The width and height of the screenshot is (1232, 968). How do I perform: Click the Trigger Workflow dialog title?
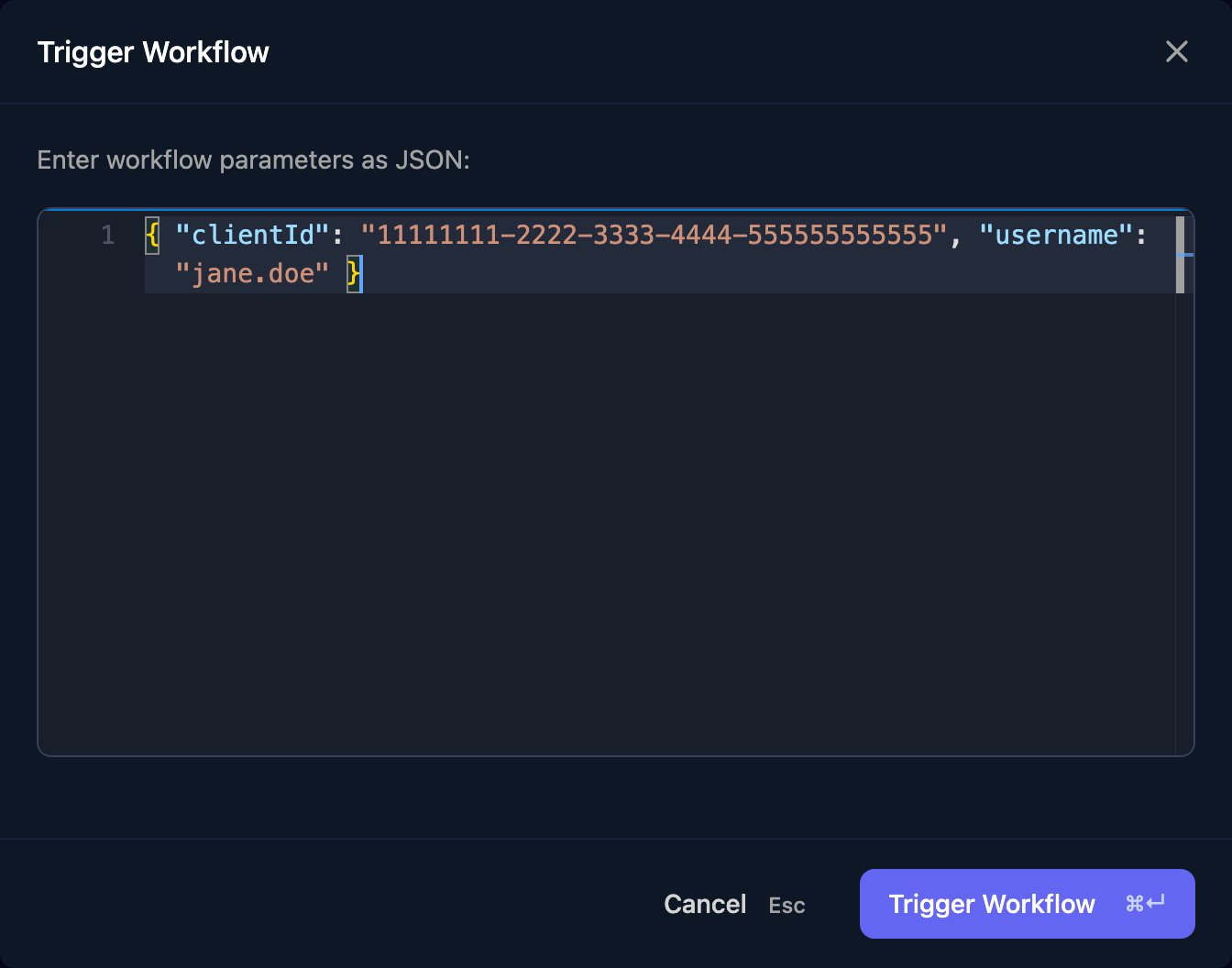[x=153, y=52]
